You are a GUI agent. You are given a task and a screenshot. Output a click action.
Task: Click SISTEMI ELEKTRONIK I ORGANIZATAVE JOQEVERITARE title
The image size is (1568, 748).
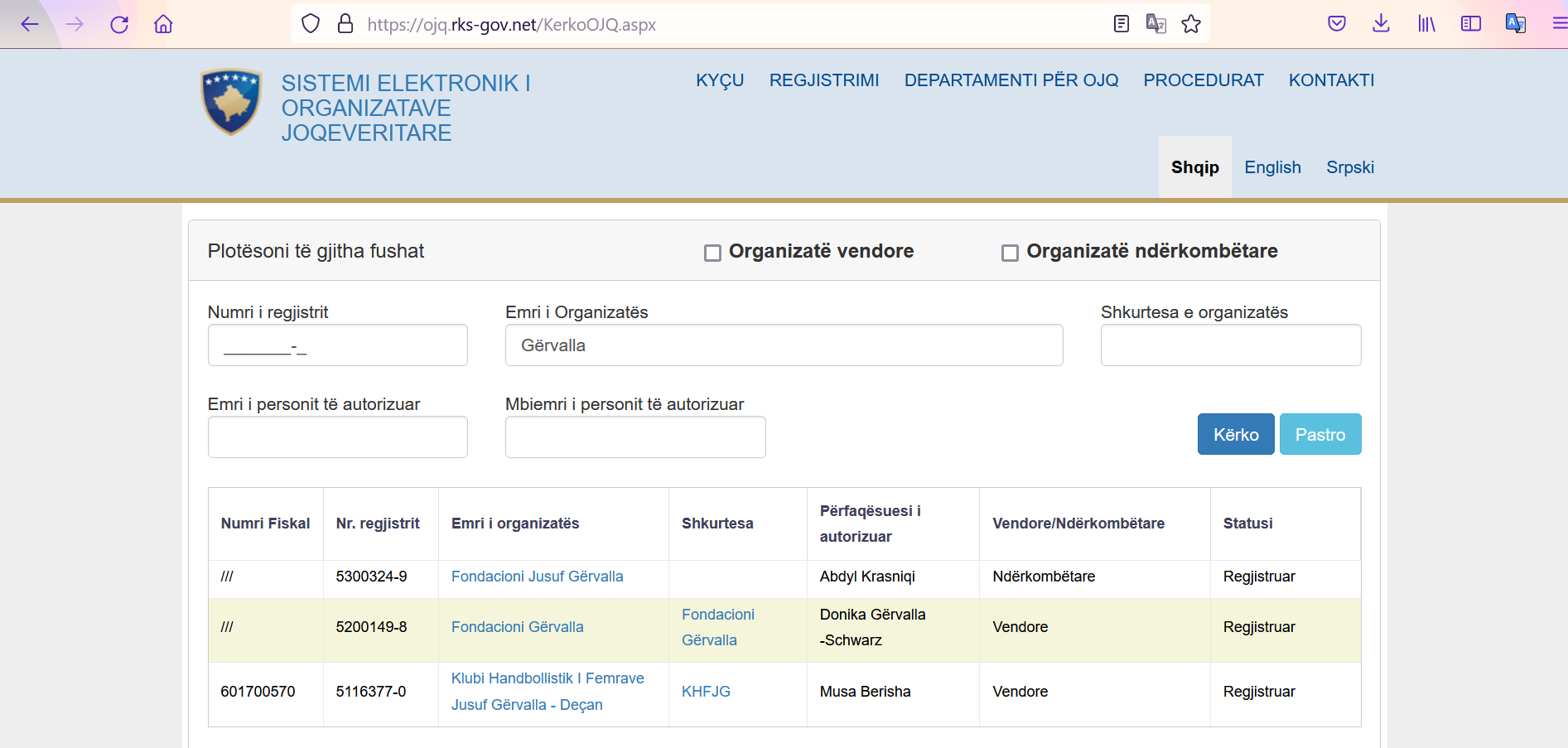pyautogui.click(x=406, y=108)
